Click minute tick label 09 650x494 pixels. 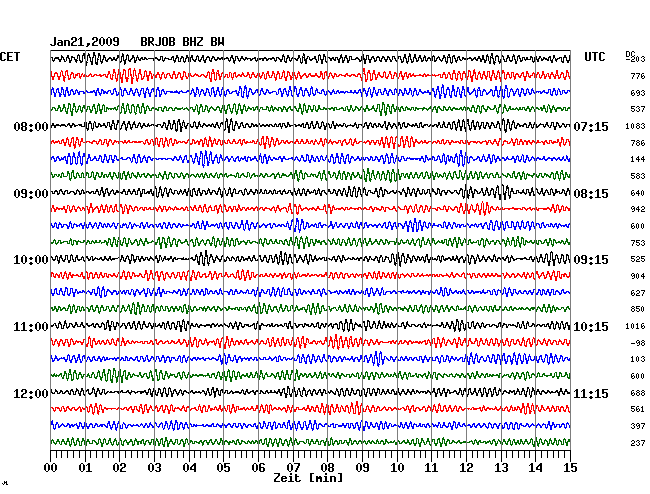(362, 468)
